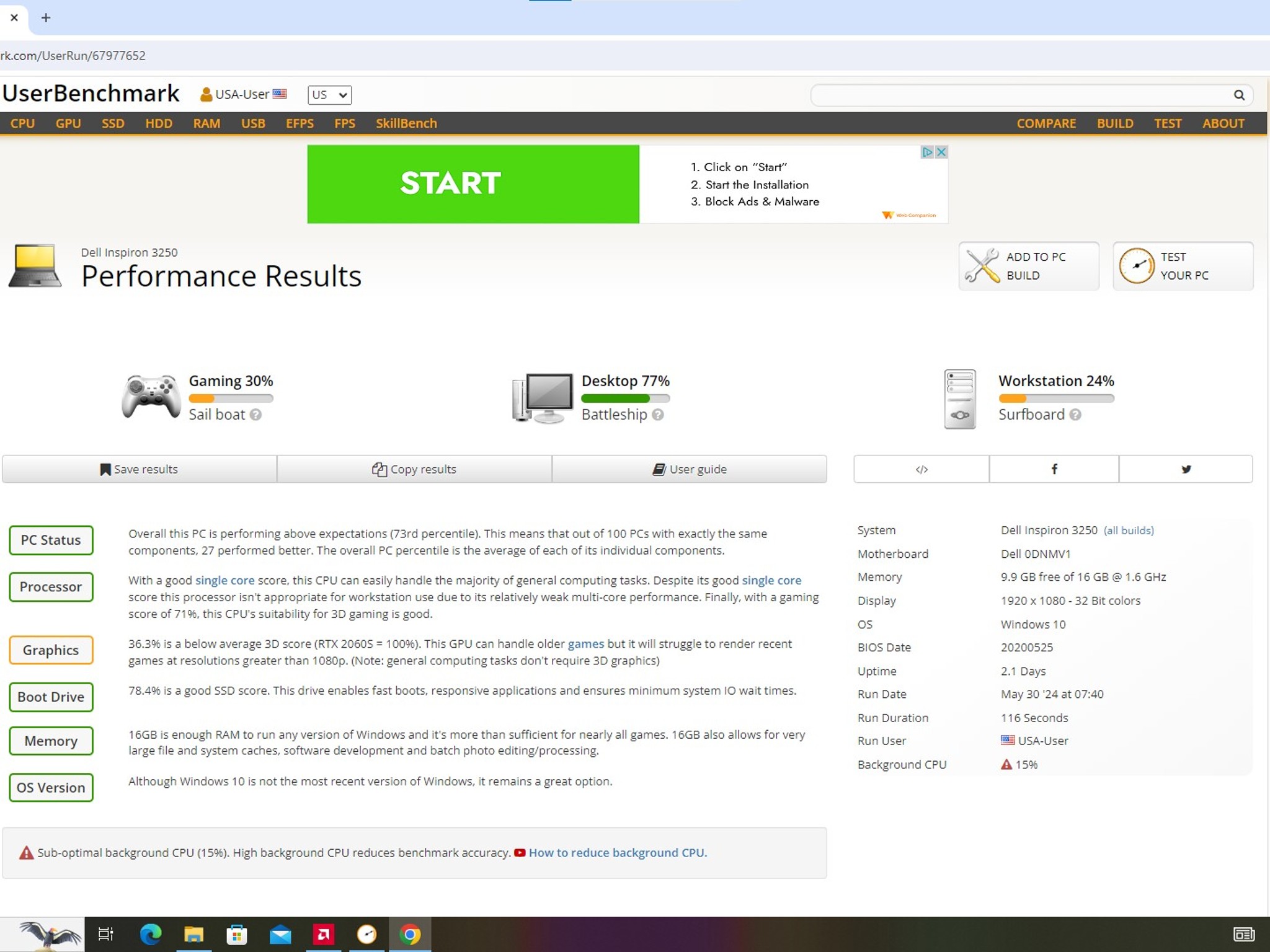Click Memory section button

(51, 741)
